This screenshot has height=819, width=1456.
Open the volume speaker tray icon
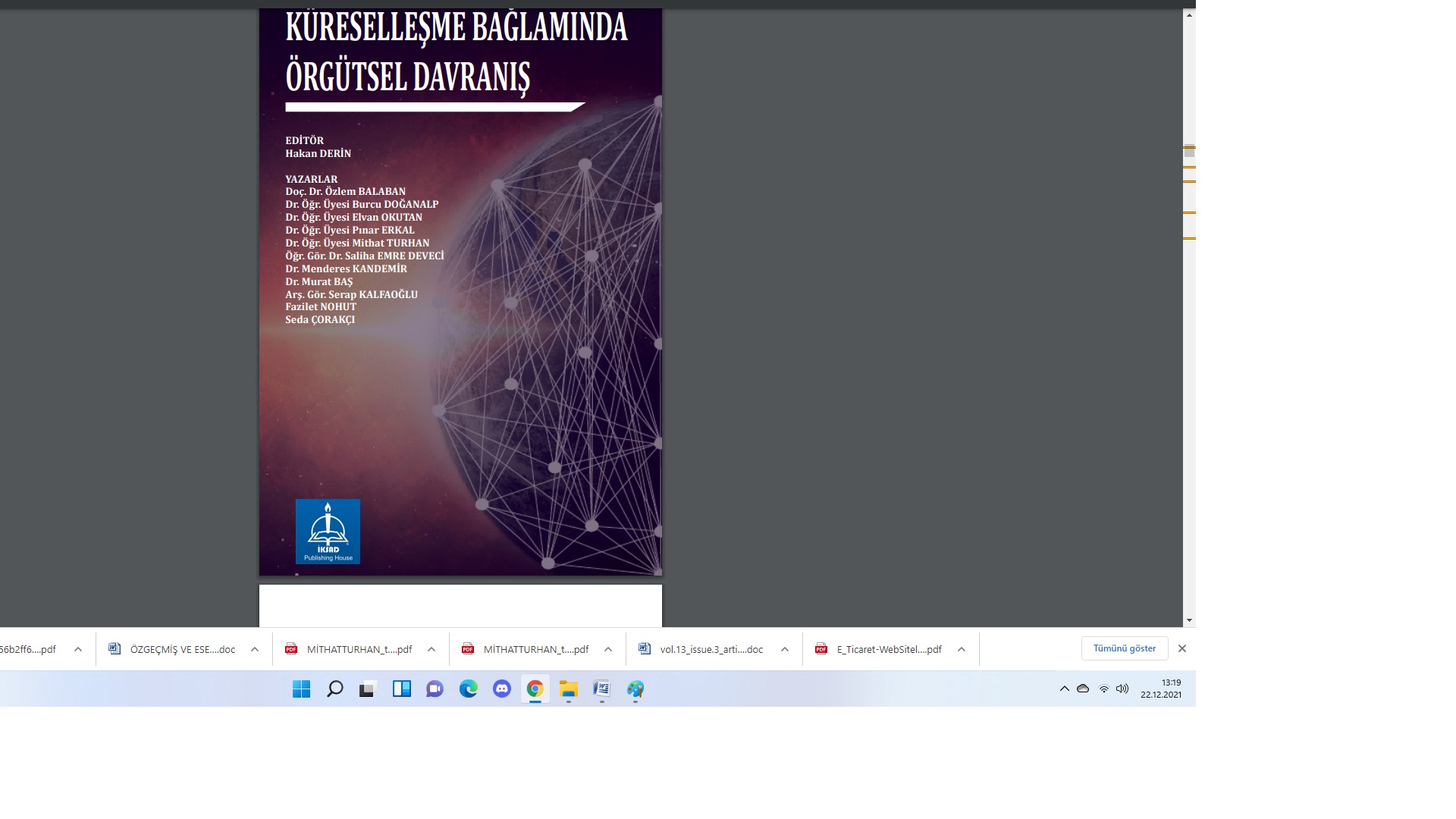point(1122,689)
